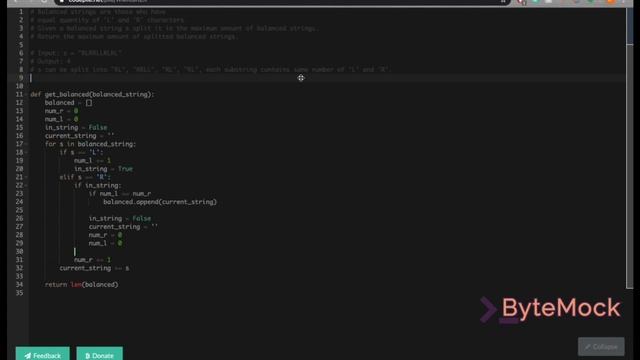Click "current_string = ''" on line 27
This screenshot has width=640, height=360.
click(123, 227)
